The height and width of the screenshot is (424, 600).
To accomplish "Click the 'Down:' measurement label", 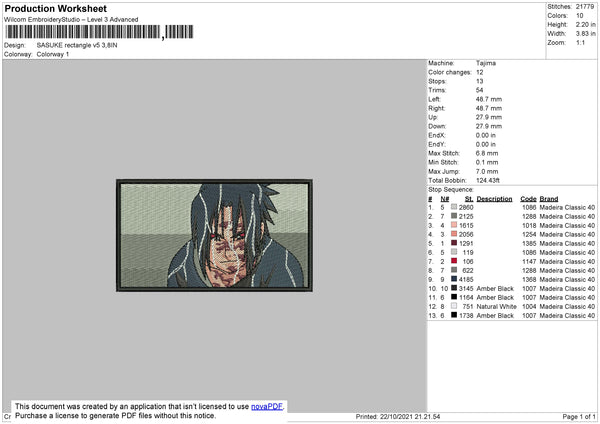I will pyautogui.click(x=437, y=126).
